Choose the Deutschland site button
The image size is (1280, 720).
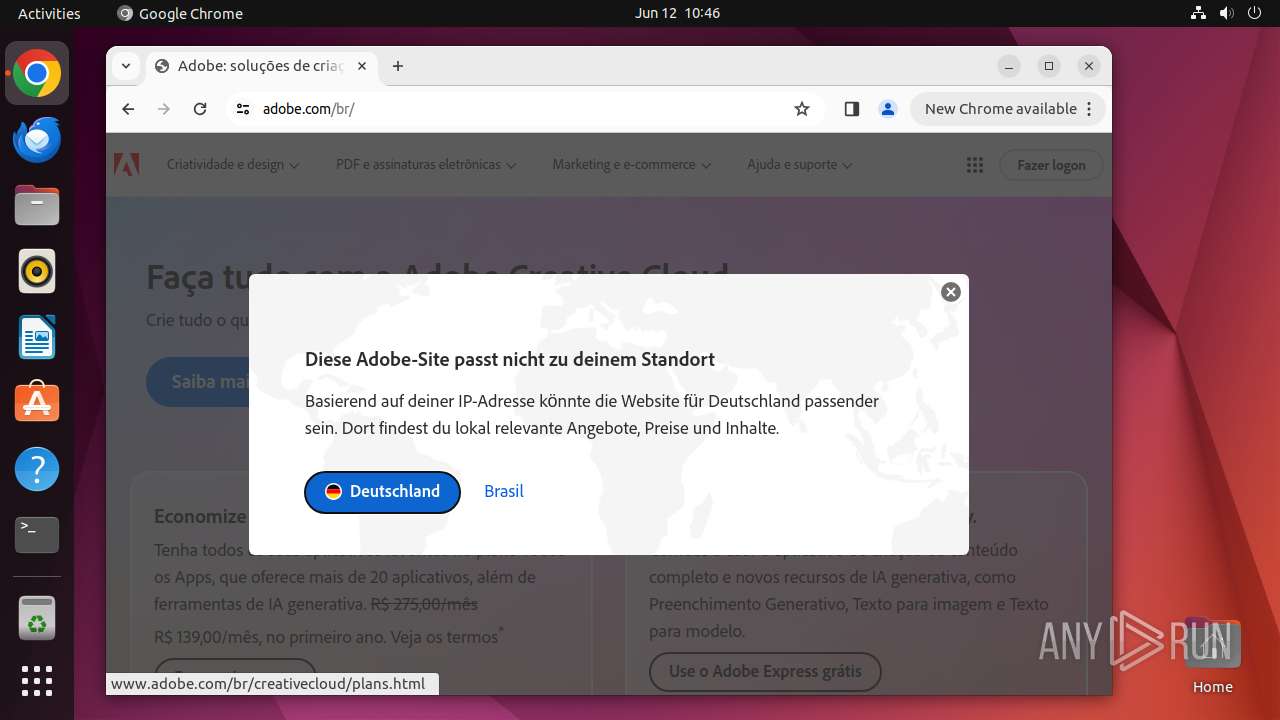(382, 492)
